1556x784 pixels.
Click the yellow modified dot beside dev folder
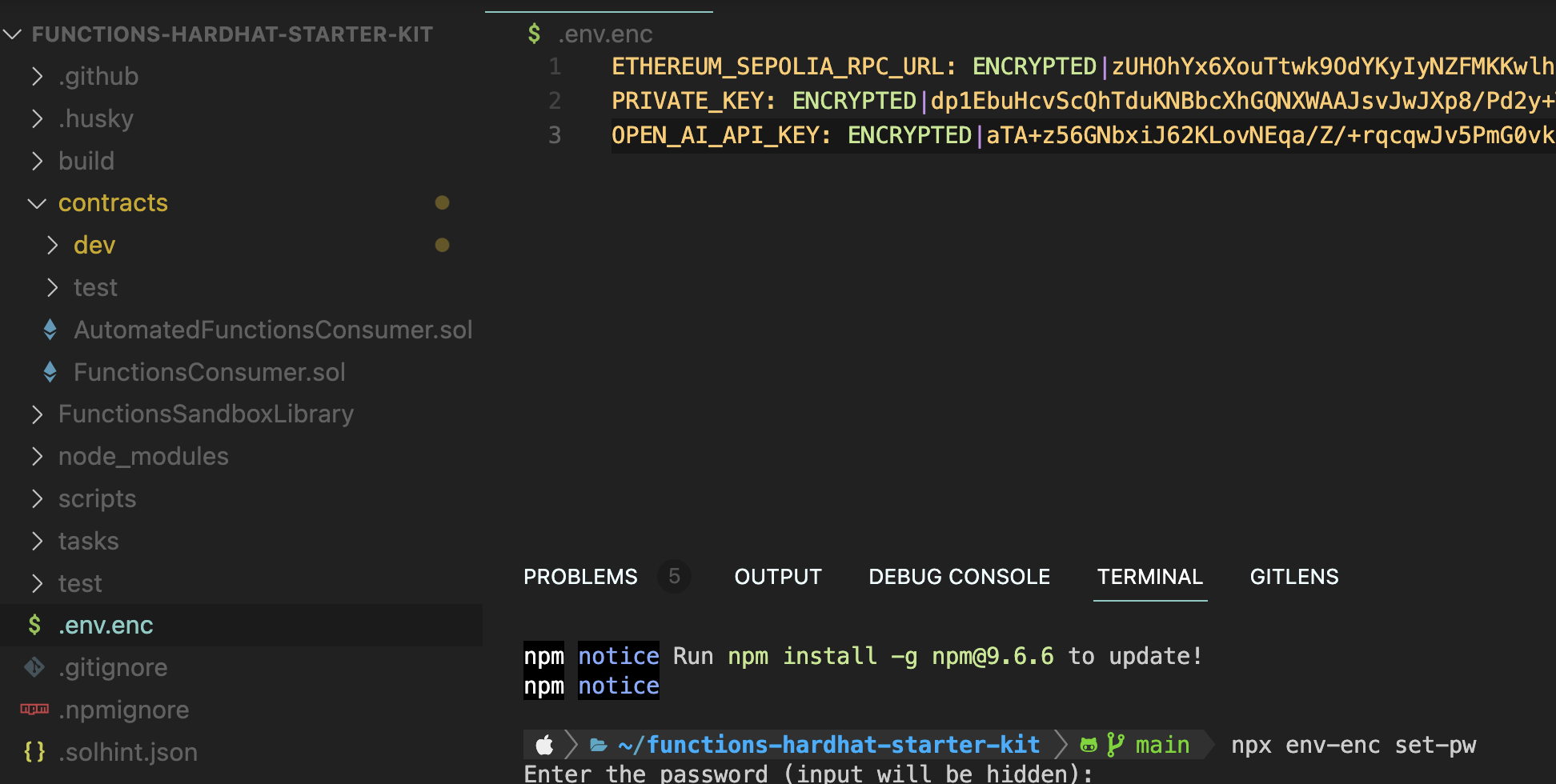pyautogui.click(x=442, y=245)
